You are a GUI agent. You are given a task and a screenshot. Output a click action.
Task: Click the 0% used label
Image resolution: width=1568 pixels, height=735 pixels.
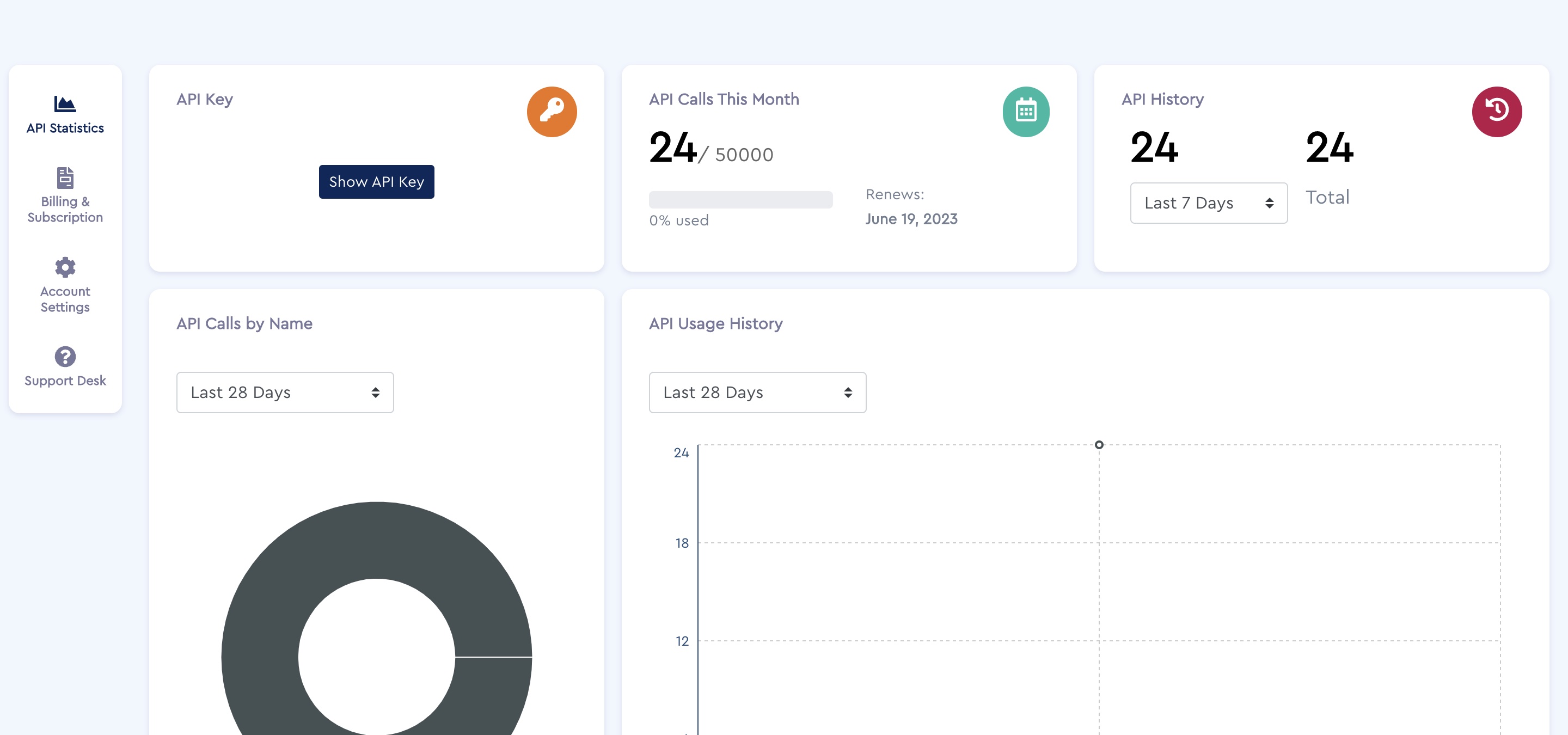[679, 220]
